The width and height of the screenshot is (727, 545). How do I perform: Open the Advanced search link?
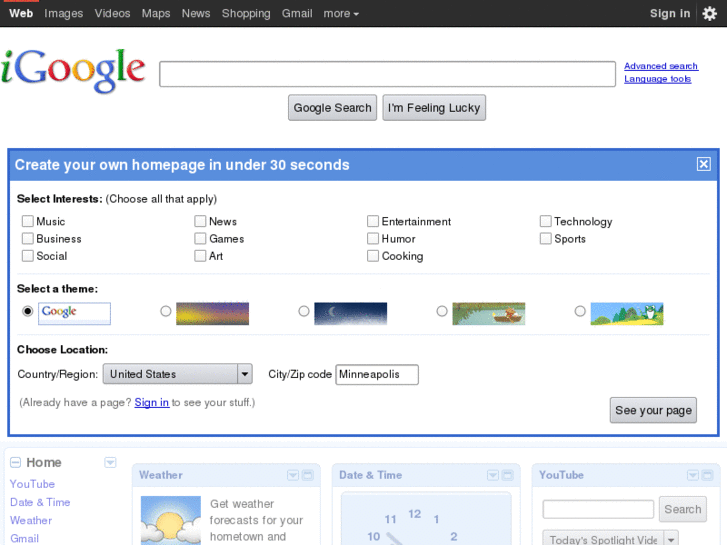661,66
